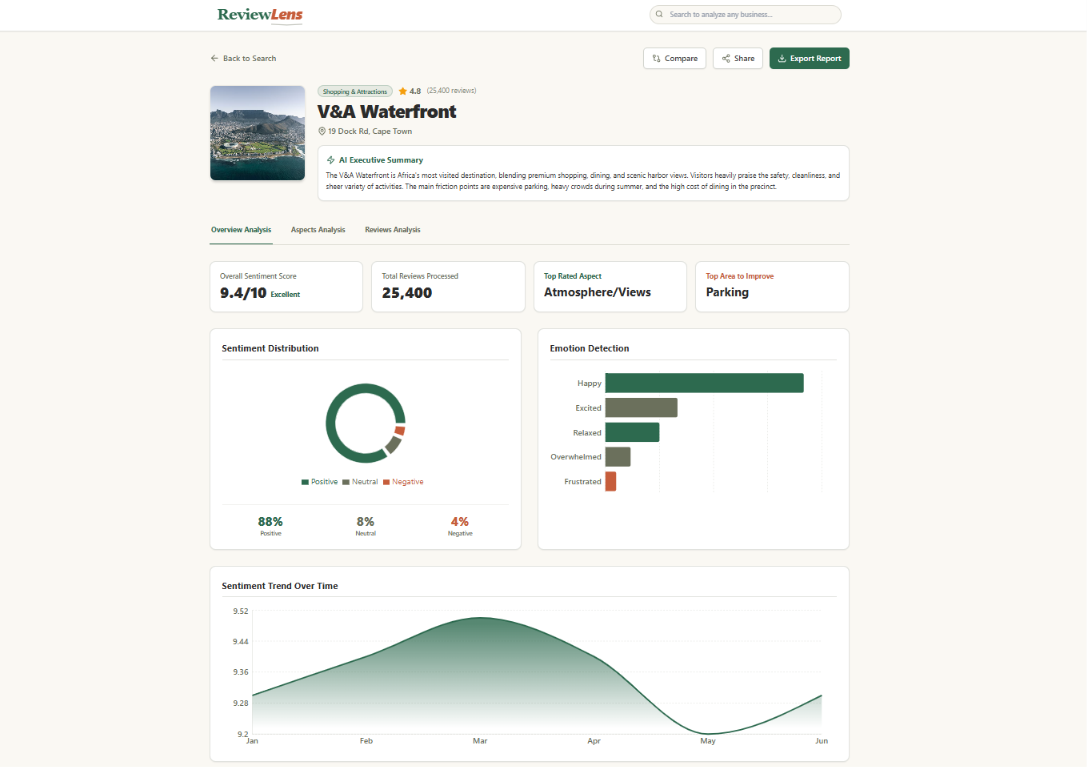Click the location pin icon
This screenshot has width=1087, height=767.
(322, 131)
